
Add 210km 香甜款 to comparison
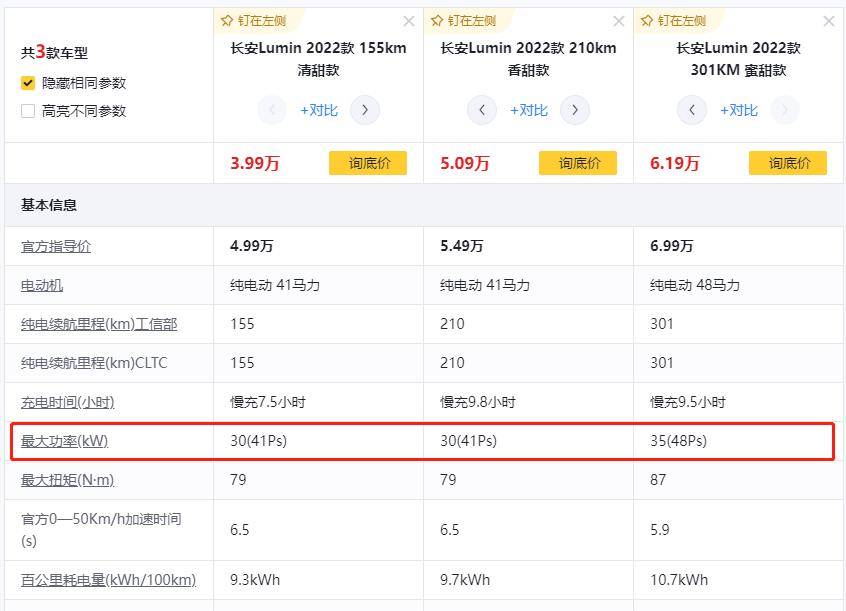pyautogui.click(x=529, y=110)
